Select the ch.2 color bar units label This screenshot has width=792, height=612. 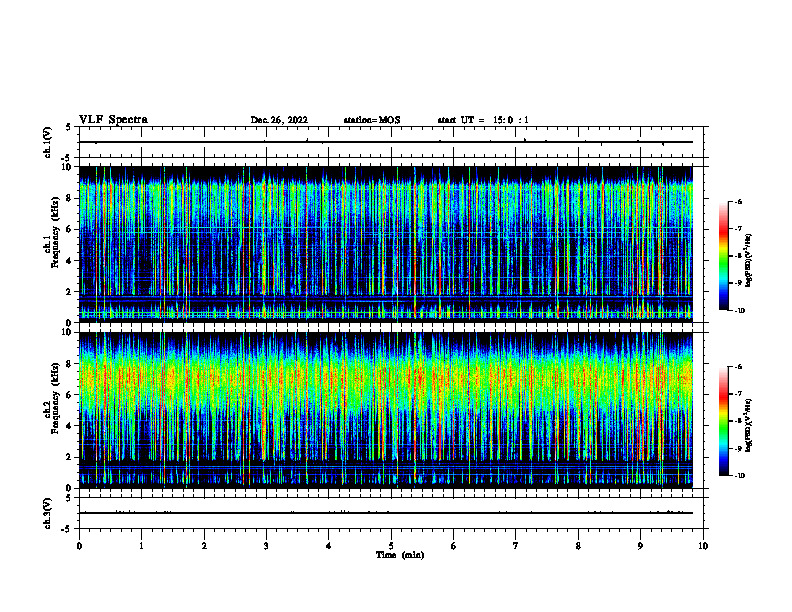tap(749, 425)
